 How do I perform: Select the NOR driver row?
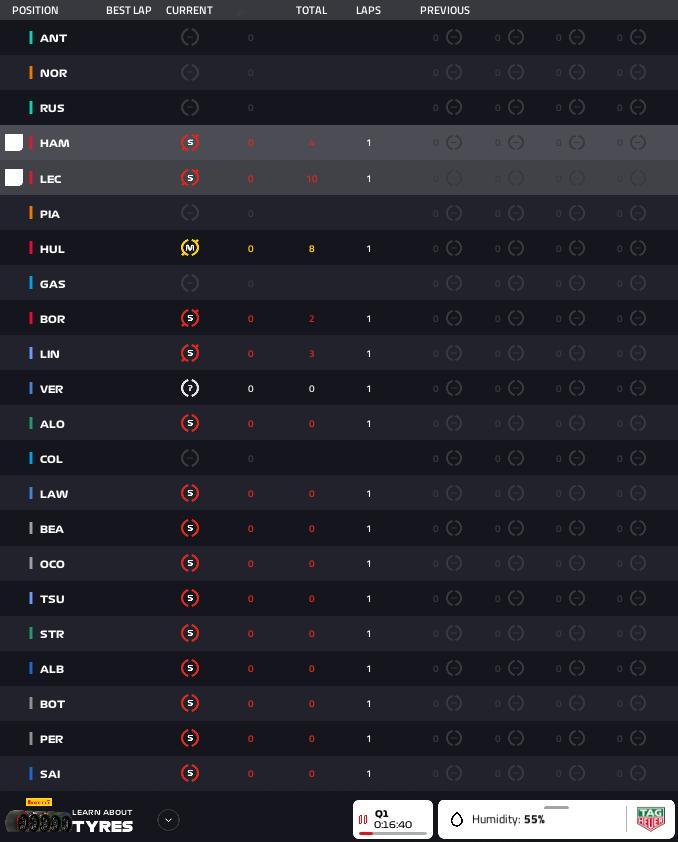click(339, 72)
